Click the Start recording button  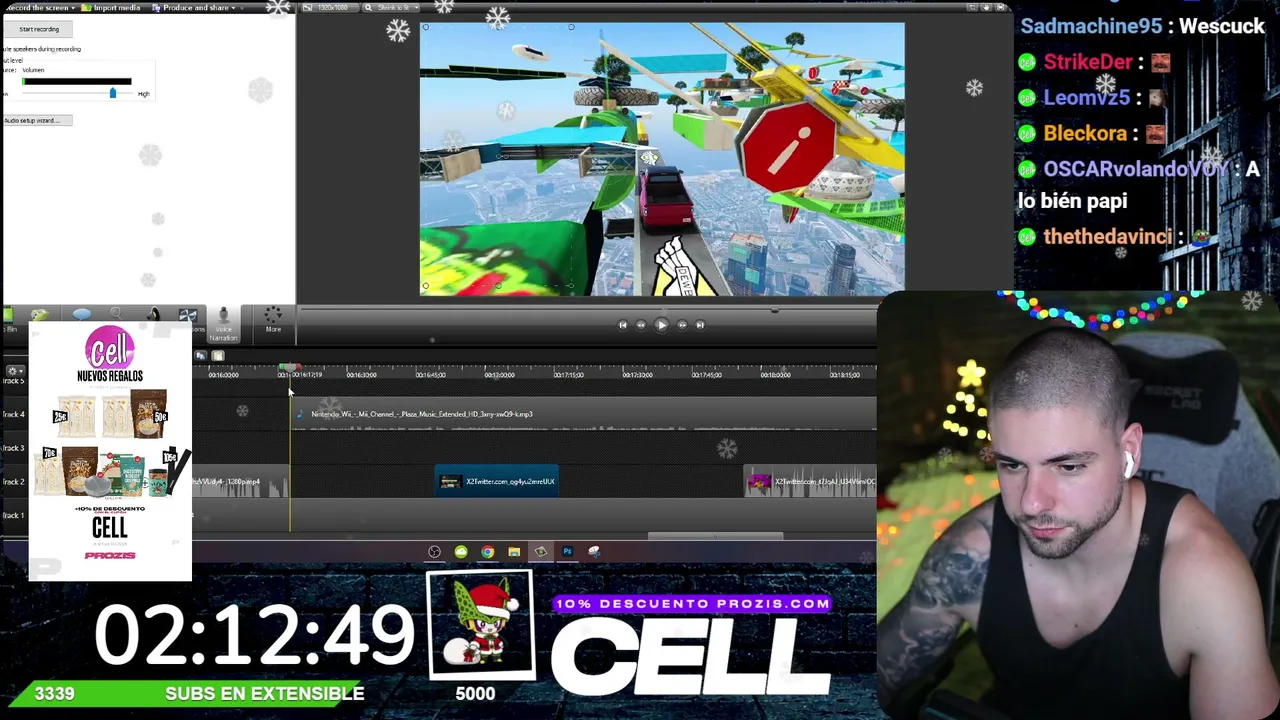tap(39, 29)
